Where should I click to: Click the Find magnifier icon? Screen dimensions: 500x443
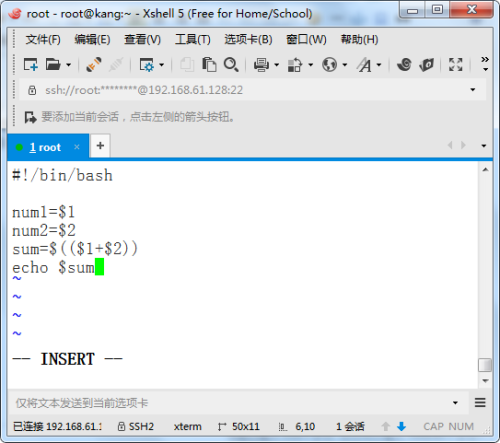tap(231, 64)
